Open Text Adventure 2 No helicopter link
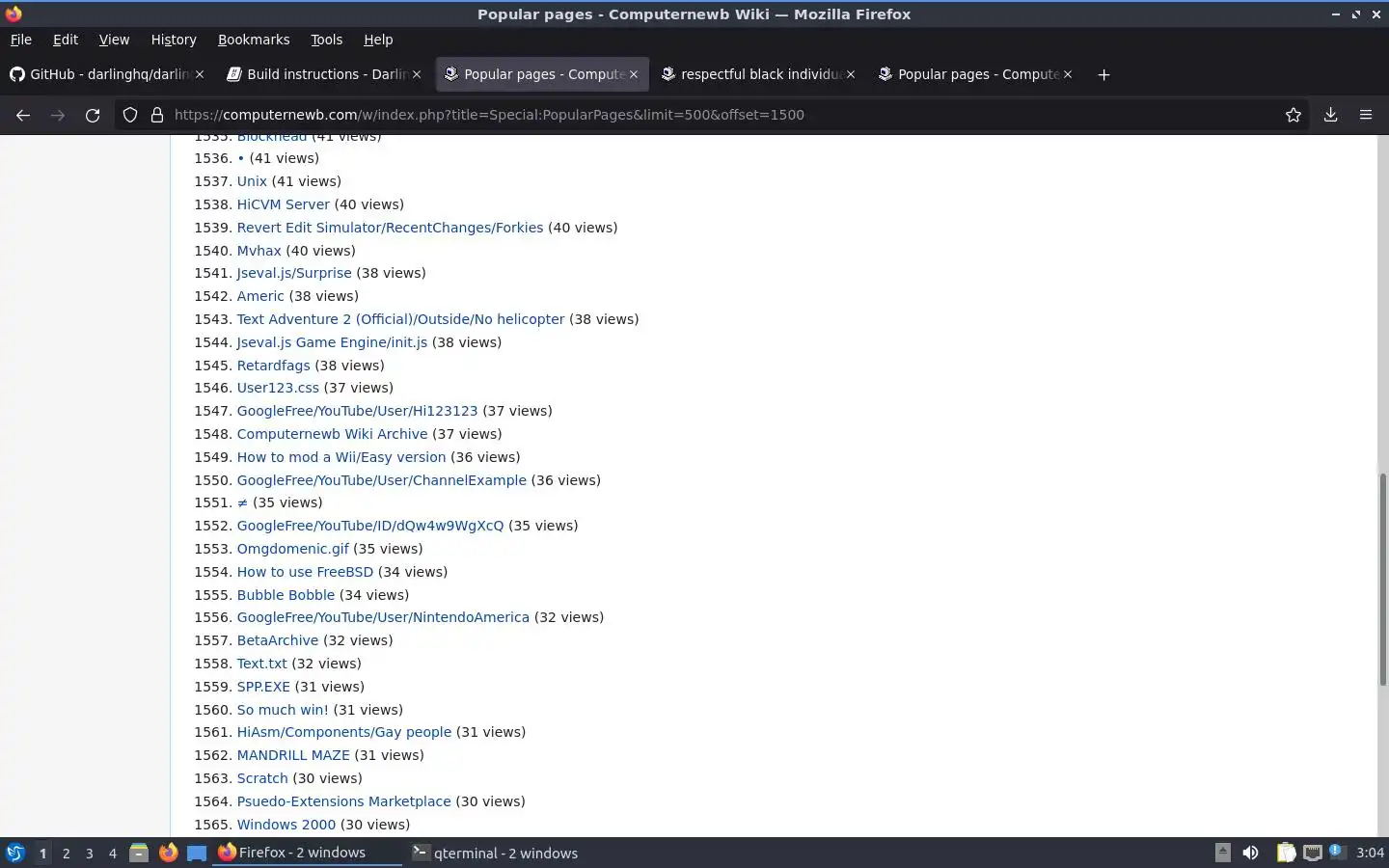This screenshot has width=1389, height=868. coord(401,319)
